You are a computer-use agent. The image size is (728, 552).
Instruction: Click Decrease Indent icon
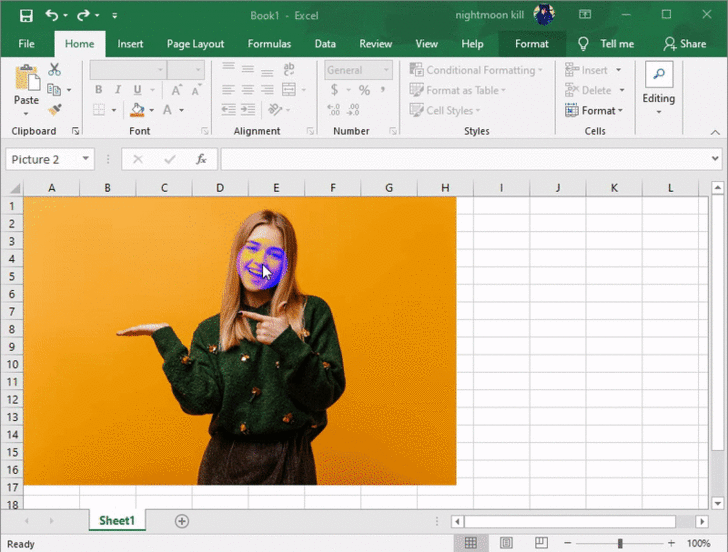click(x=228, y=110)
